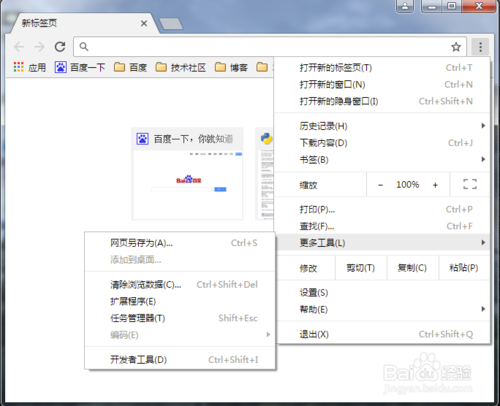Choose 清除浏览数据(C)... in submenu
Image resolution: width=500 pixels, height=406 pixels.
[180, 285]
